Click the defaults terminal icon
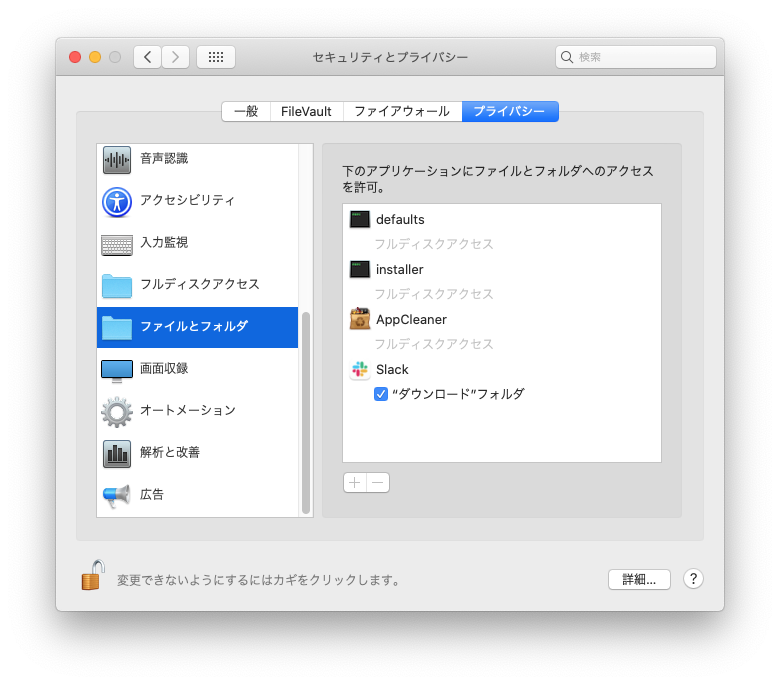Image resolution: width=780 pixels, height=685 pixels. (360, 219)
